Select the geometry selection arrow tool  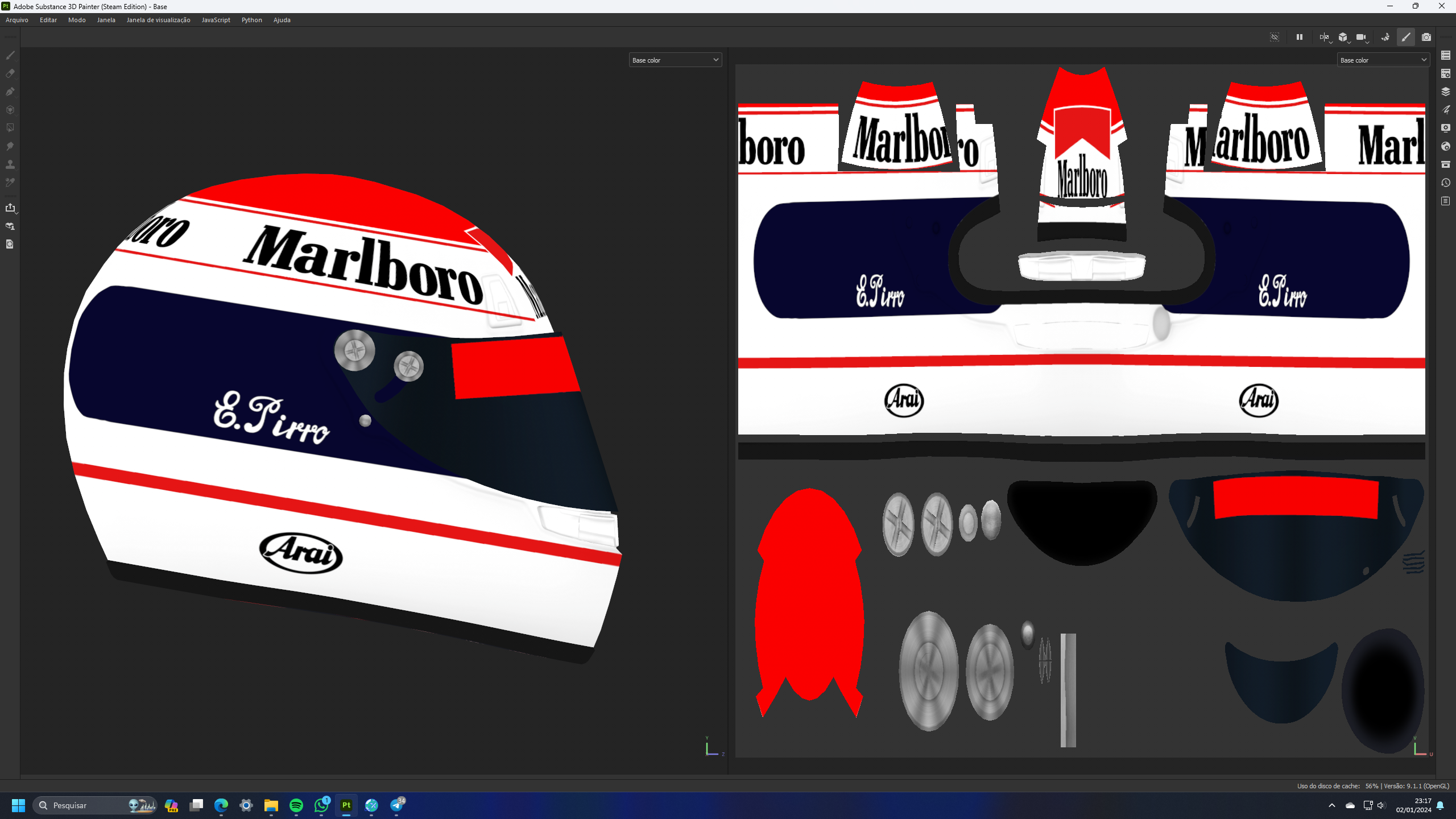coord(10,128)
